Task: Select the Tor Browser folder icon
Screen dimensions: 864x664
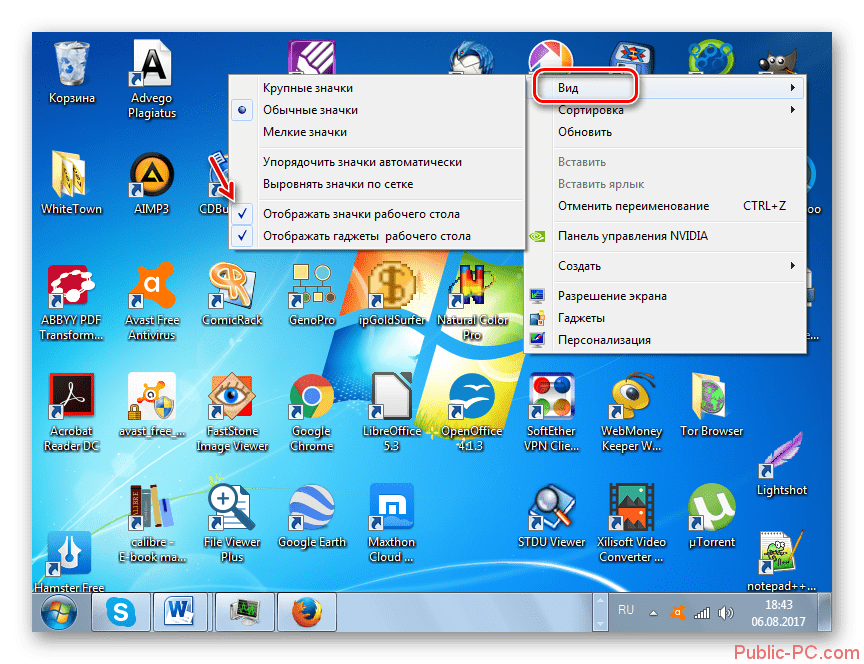Action: pos(711,406)
